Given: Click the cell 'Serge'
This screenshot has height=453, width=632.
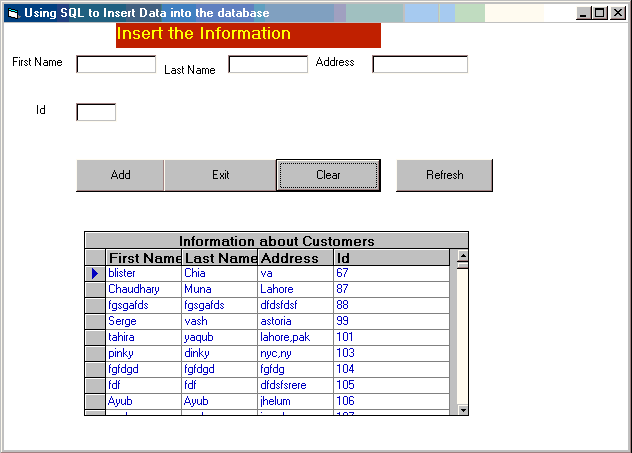Looking at the screenshot, I should coord(144,322).
